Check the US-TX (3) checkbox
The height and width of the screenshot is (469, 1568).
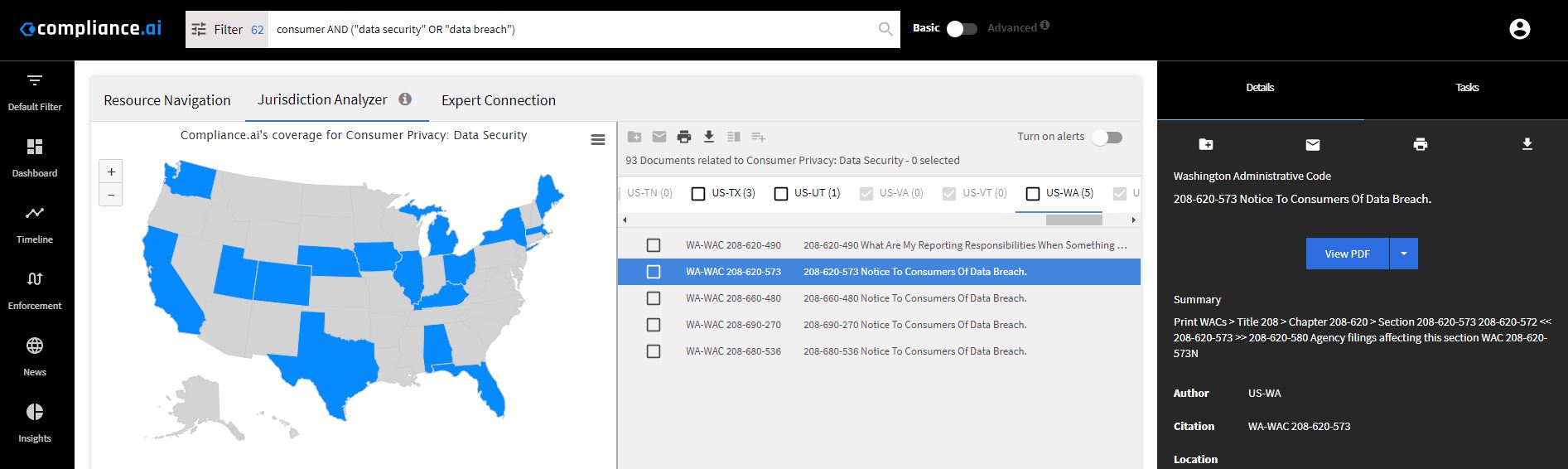[x=698, y=194]
